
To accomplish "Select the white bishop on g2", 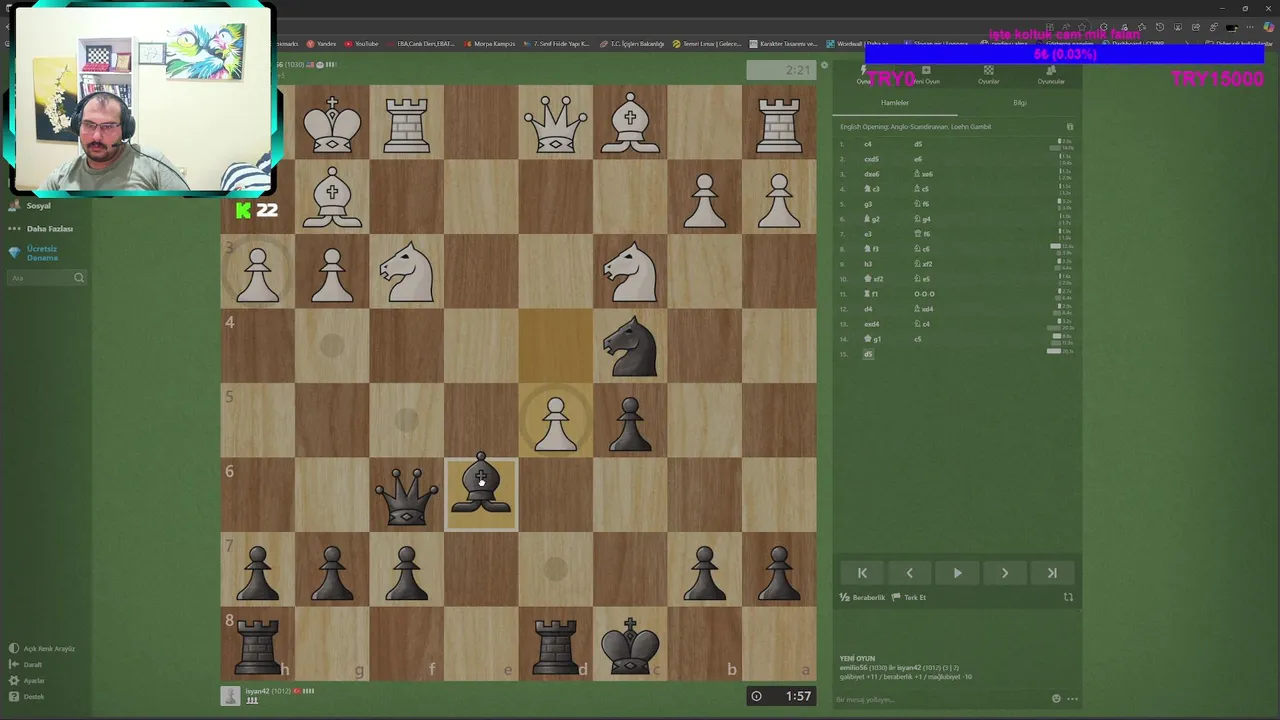I will [332, 197].
